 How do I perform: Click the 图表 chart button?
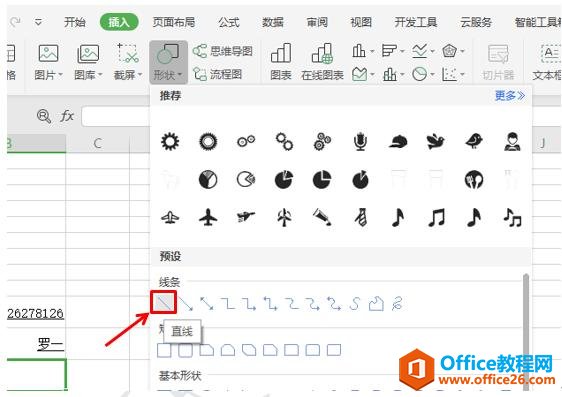(x=281, y=62)
